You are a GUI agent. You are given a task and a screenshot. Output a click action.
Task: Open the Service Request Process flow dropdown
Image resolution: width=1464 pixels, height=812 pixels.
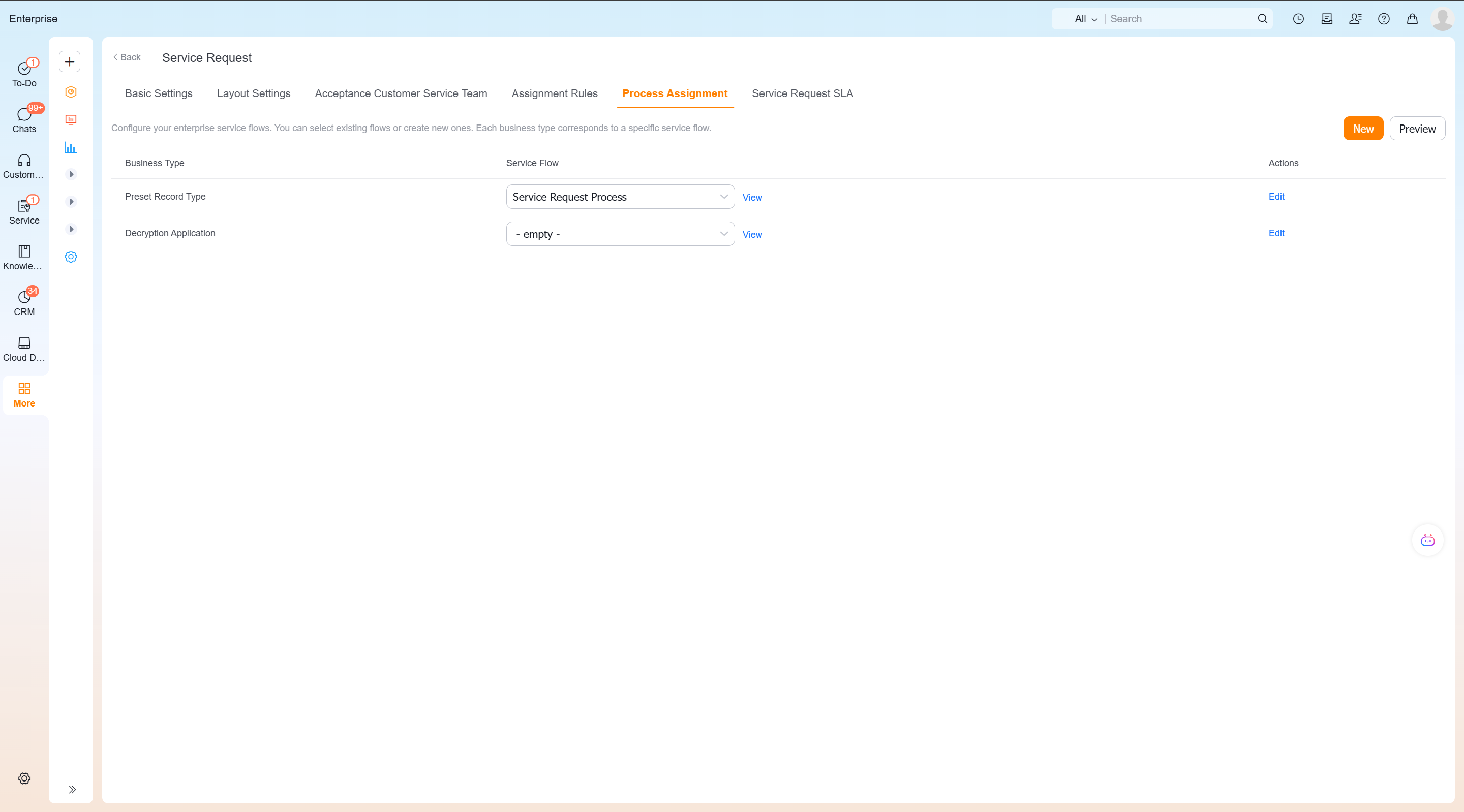point(620,197)
